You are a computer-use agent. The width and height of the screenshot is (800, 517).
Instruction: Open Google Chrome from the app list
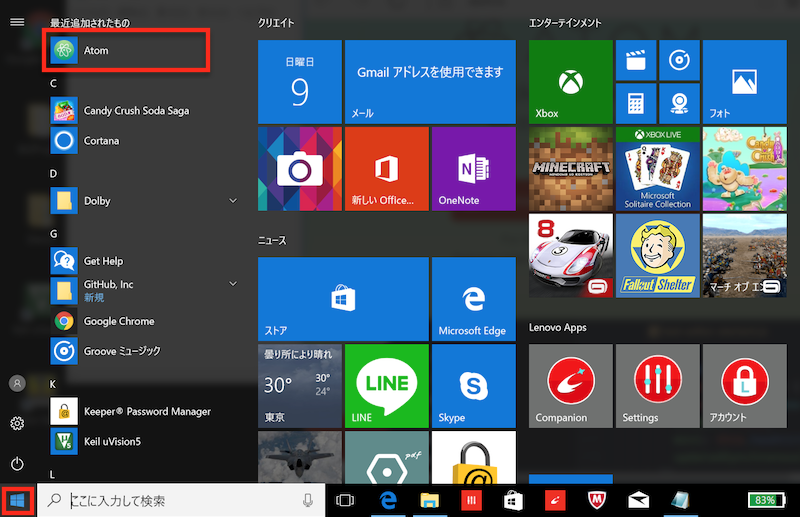[118, 321]
